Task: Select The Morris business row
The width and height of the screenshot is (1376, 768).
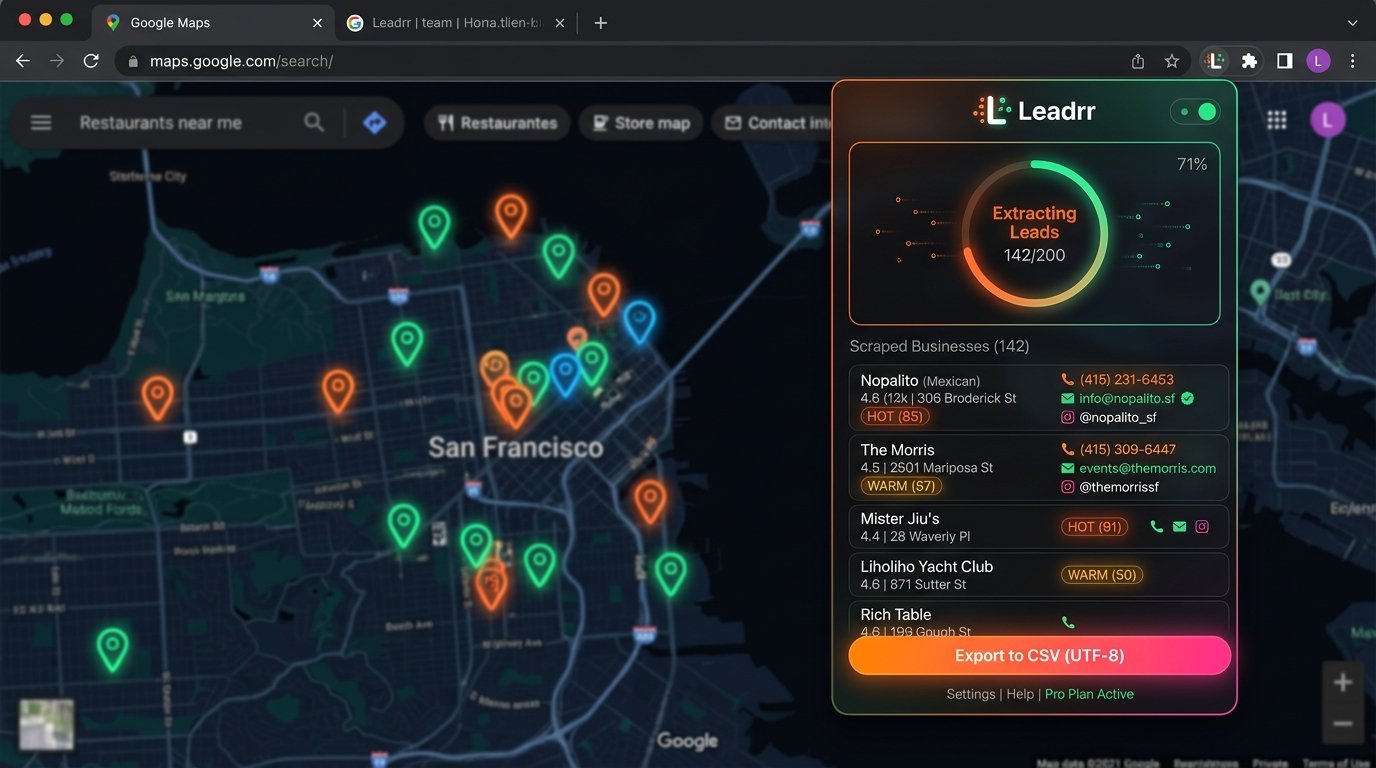Action: click(1038, 467)
